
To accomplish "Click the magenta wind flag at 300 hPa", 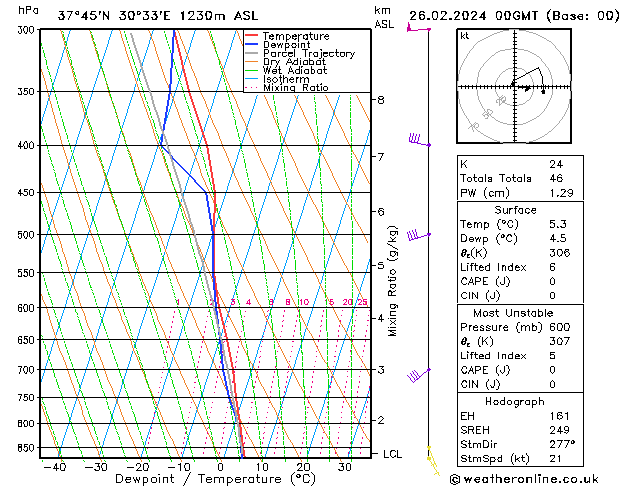I will [x=413, y=27].
